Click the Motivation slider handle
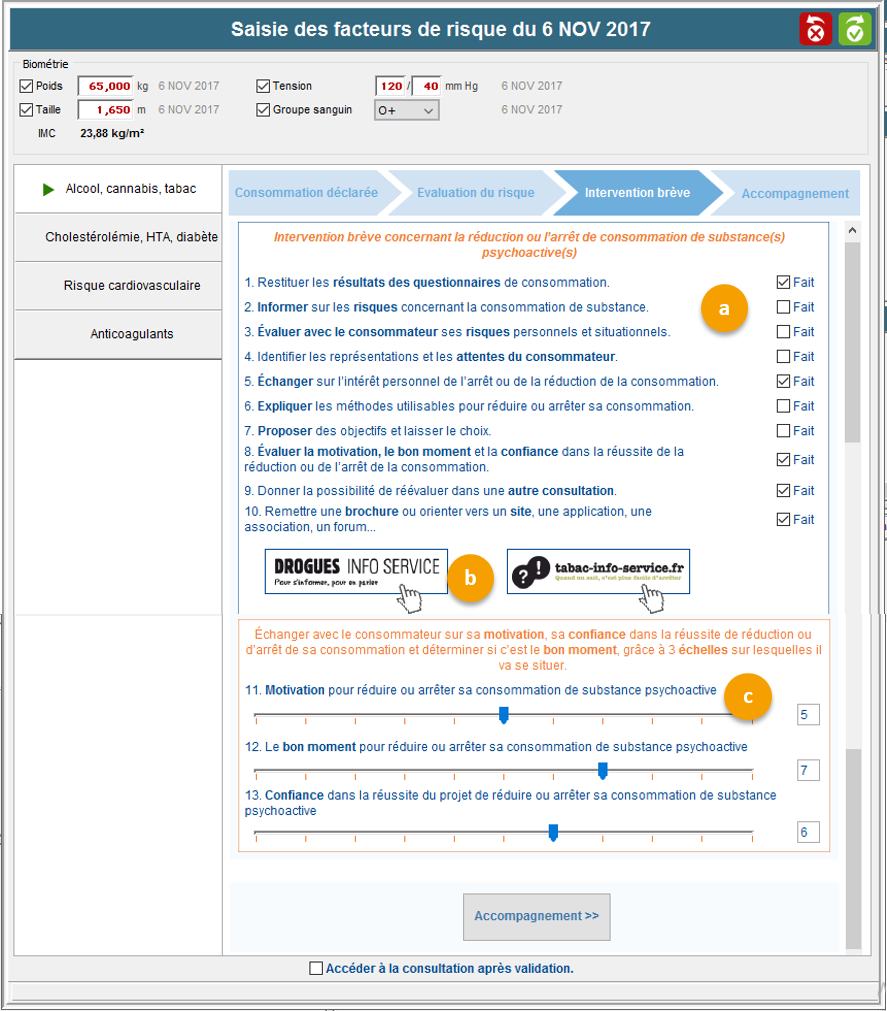 (x=504, y=714)
